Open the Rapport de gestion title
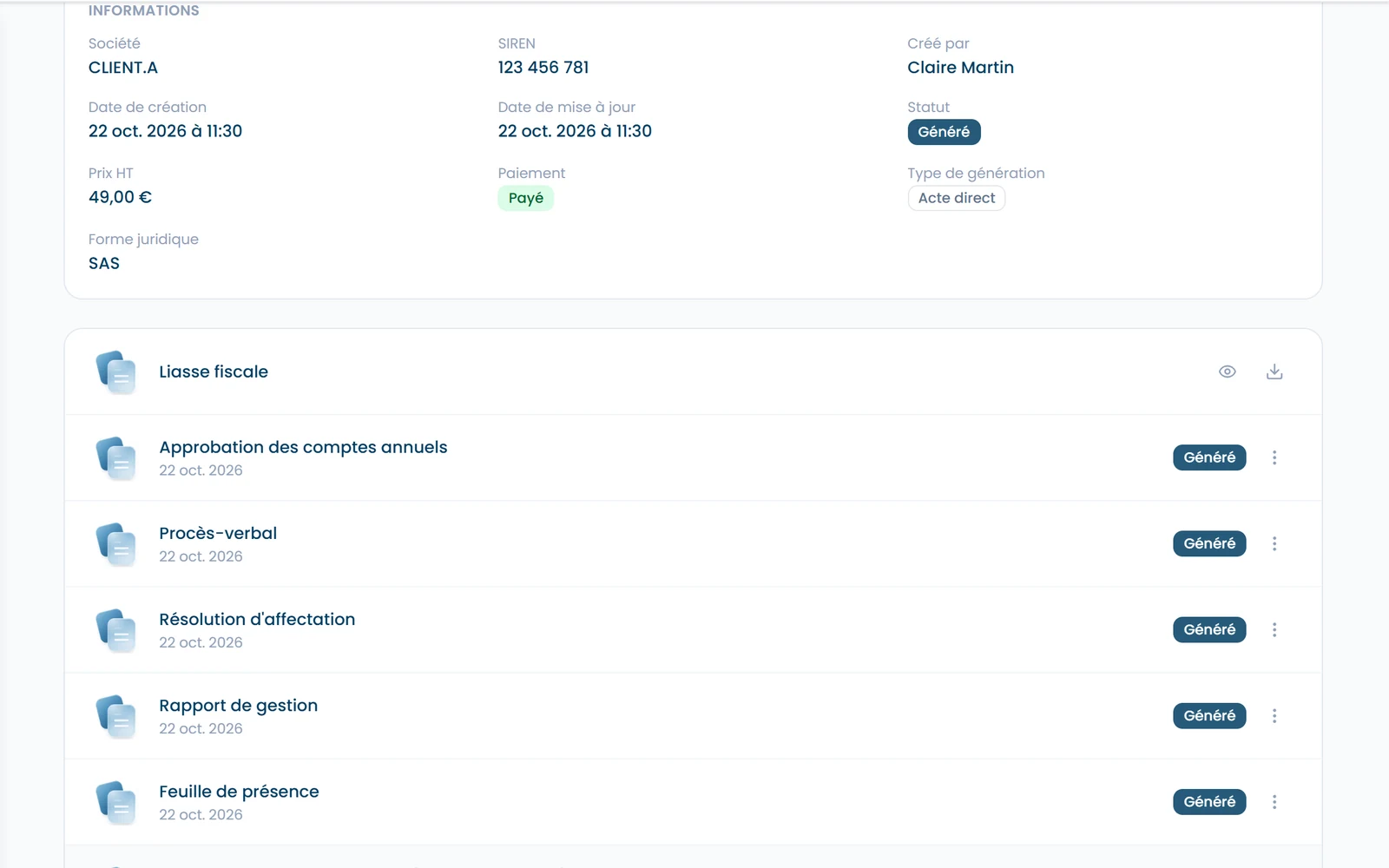The width and height of the screenshot is (1389, 868). point(239,706)
